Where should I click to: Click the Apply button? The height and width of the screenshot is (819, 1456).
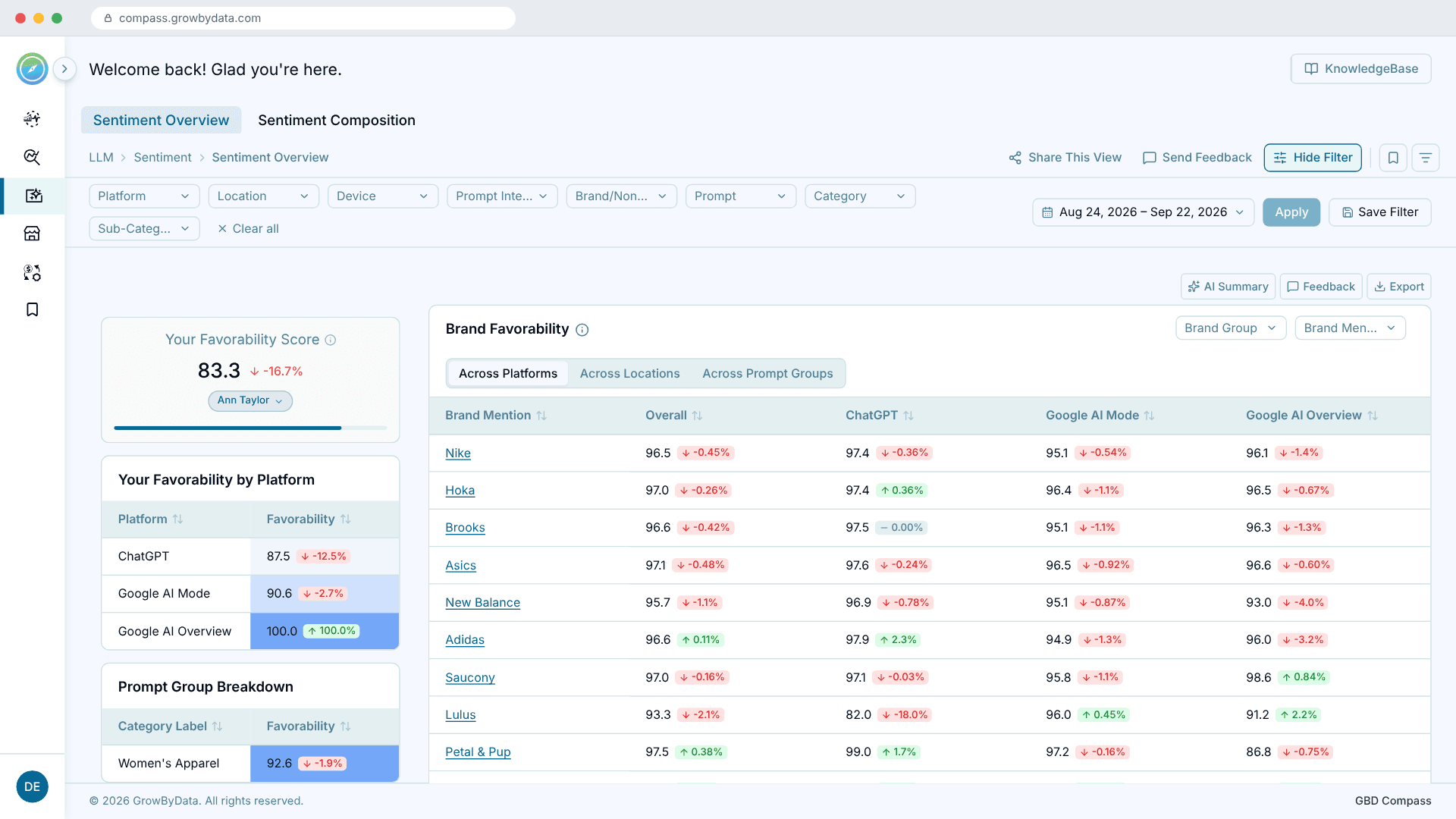tap(1291, 212)
